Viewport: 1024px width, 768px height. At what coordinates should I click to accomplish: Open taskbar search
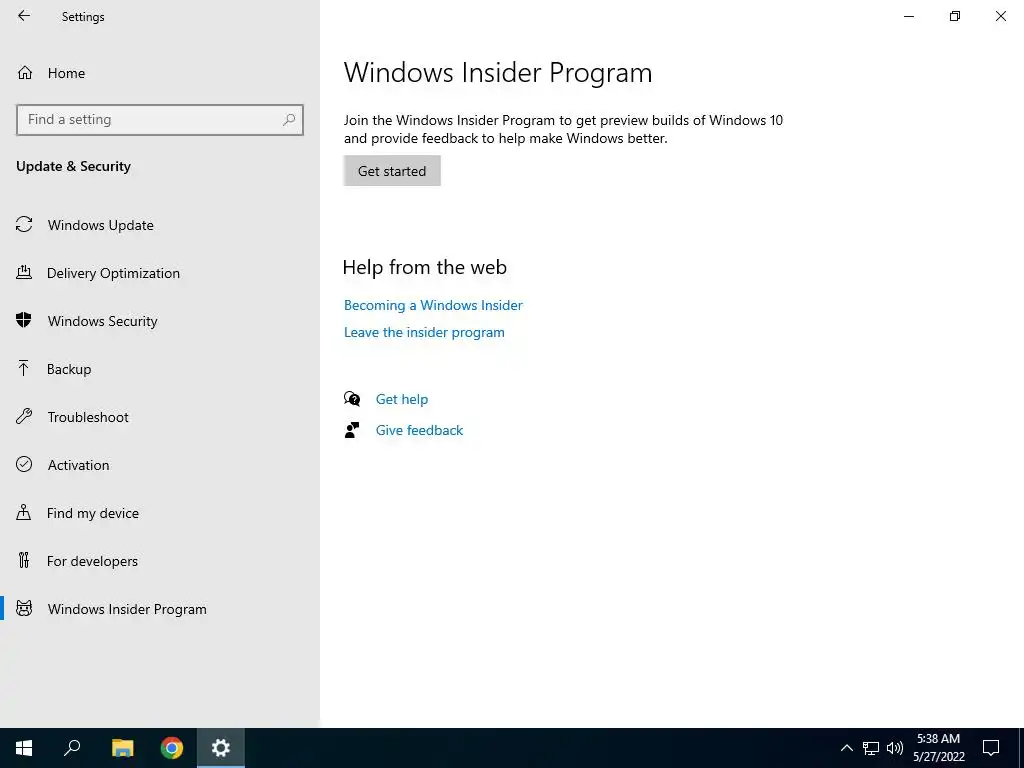(72, 748)
